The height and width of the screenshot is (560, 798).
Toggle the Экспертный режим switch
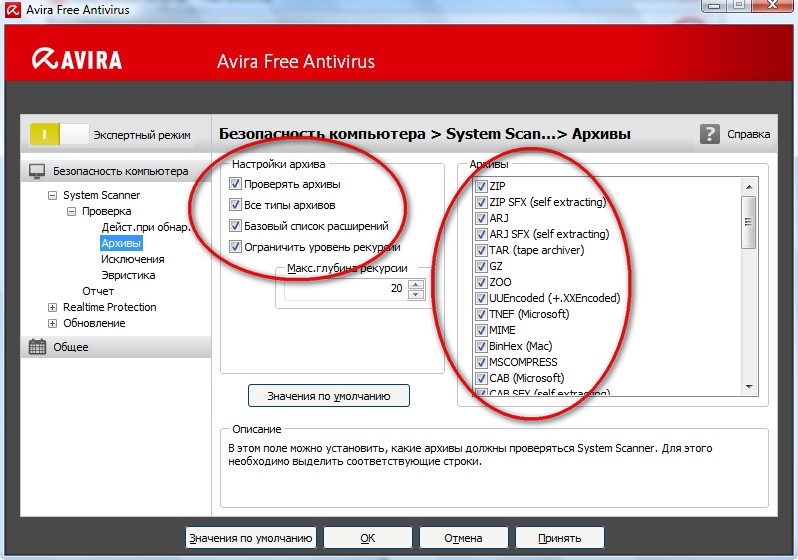(x=59, y=134)
